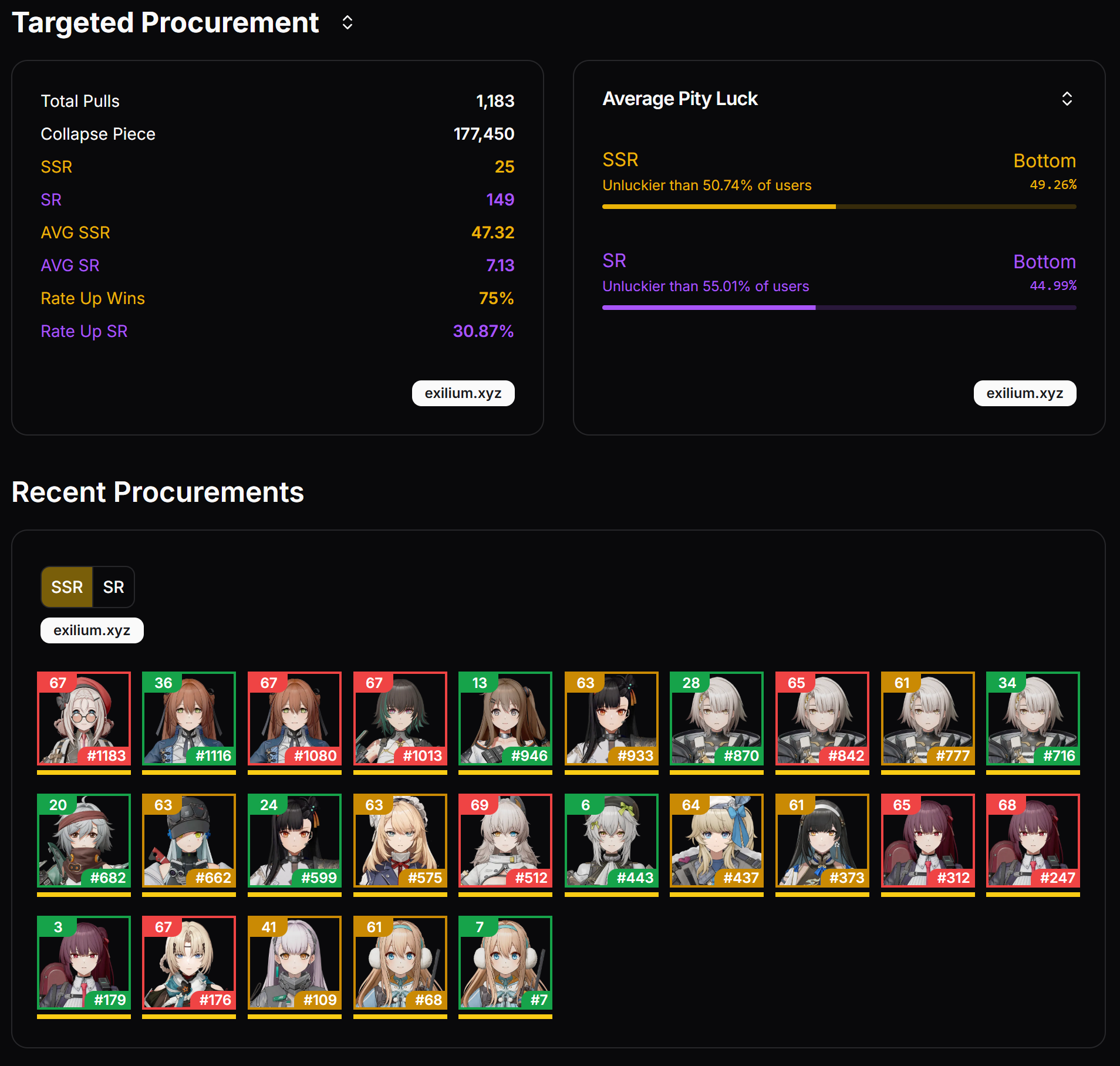
Task: Select the pull #682 character card
Action: [x=84, y=841]
